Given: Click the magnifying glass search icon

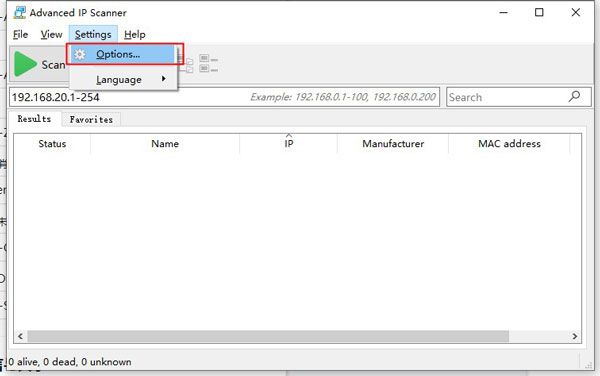Looking at the screenshot, I should [574, 96].
